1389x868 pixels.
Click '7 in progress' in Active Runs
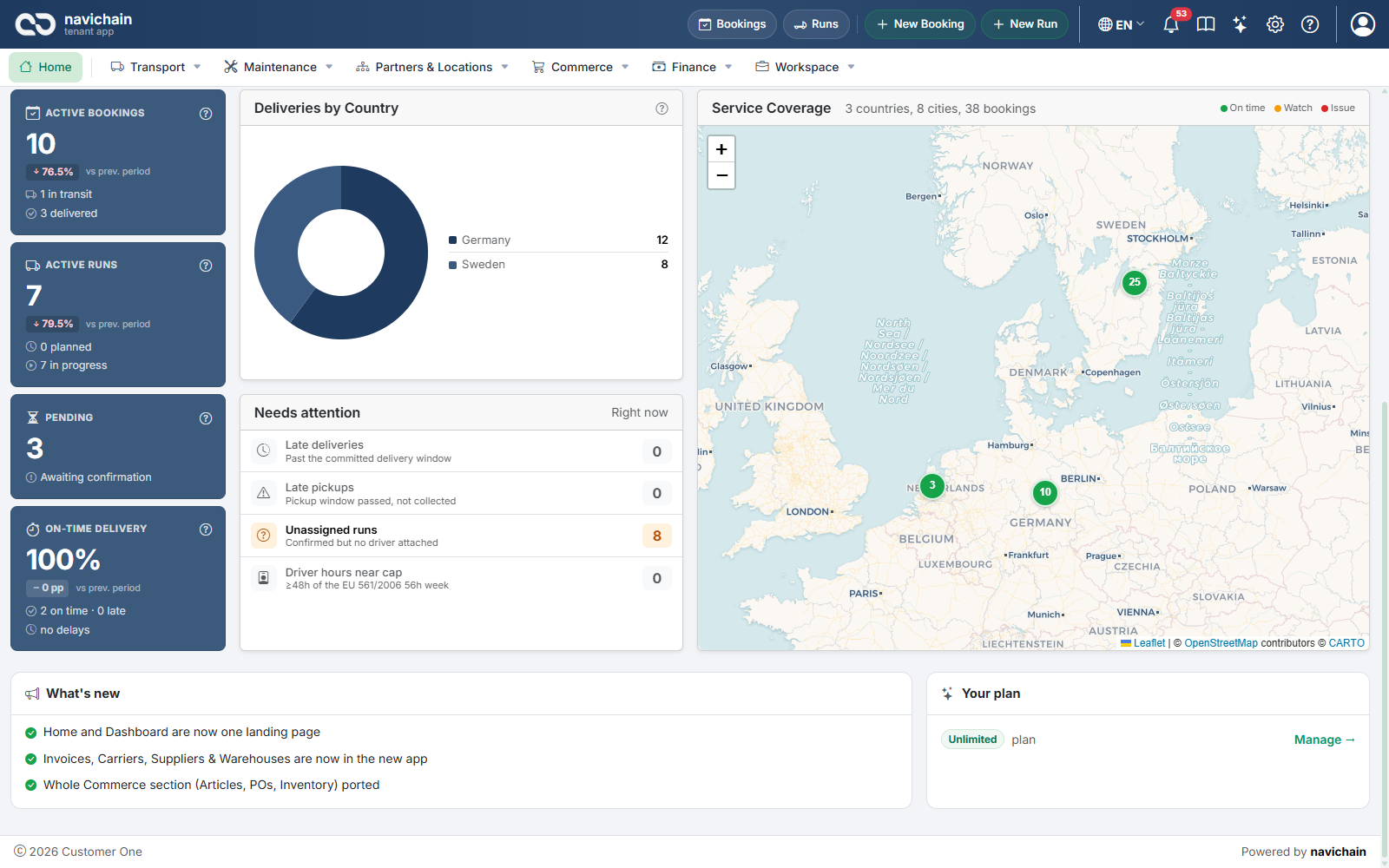pos(74,365)
